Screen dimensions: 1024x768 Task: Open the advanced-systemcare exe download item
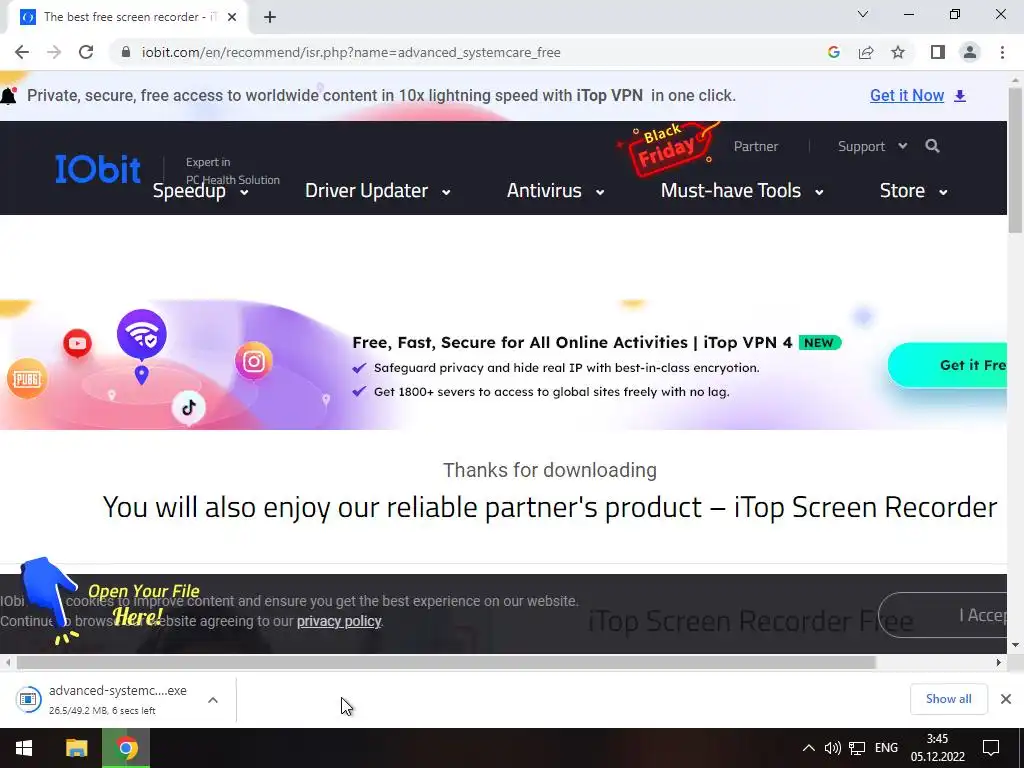click(102, 699)
